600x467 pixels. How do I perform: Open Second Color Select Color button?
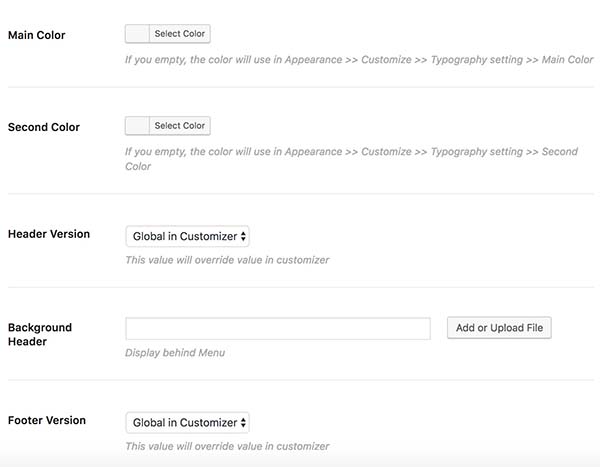point(180,126)
